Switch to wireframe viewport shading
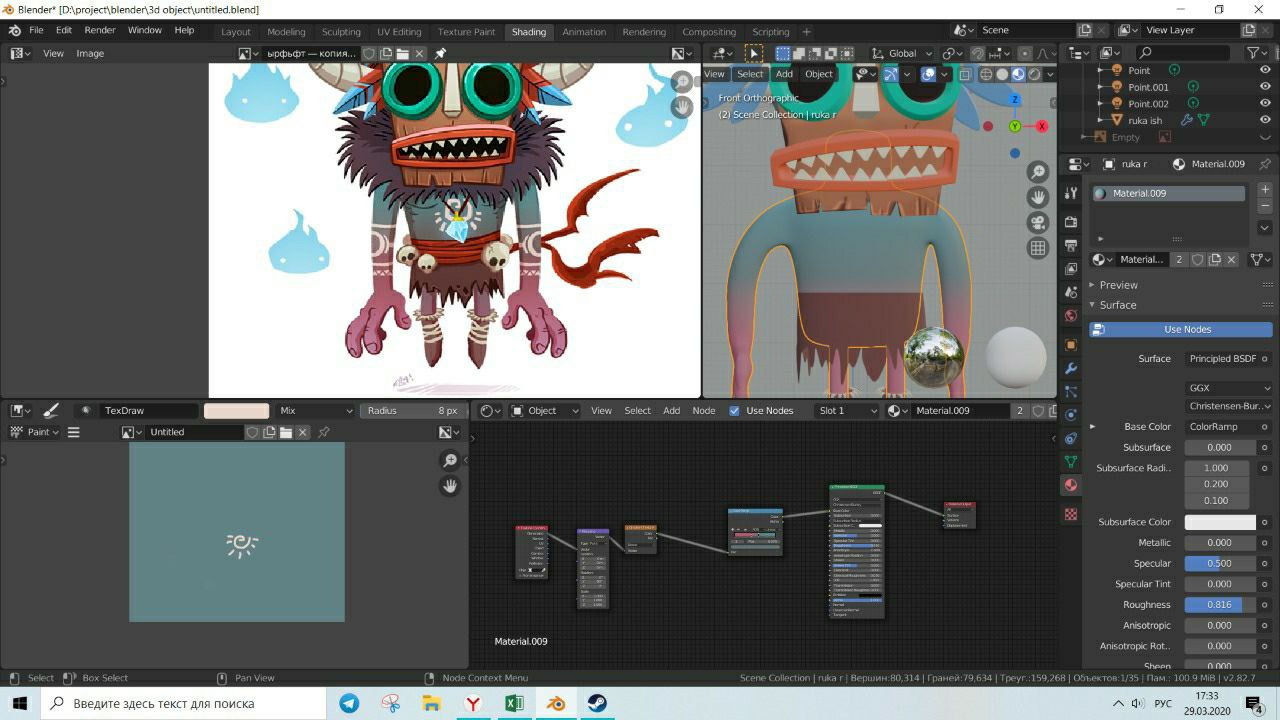Viewport: 1280px width, 720px height. coord(986,74)
